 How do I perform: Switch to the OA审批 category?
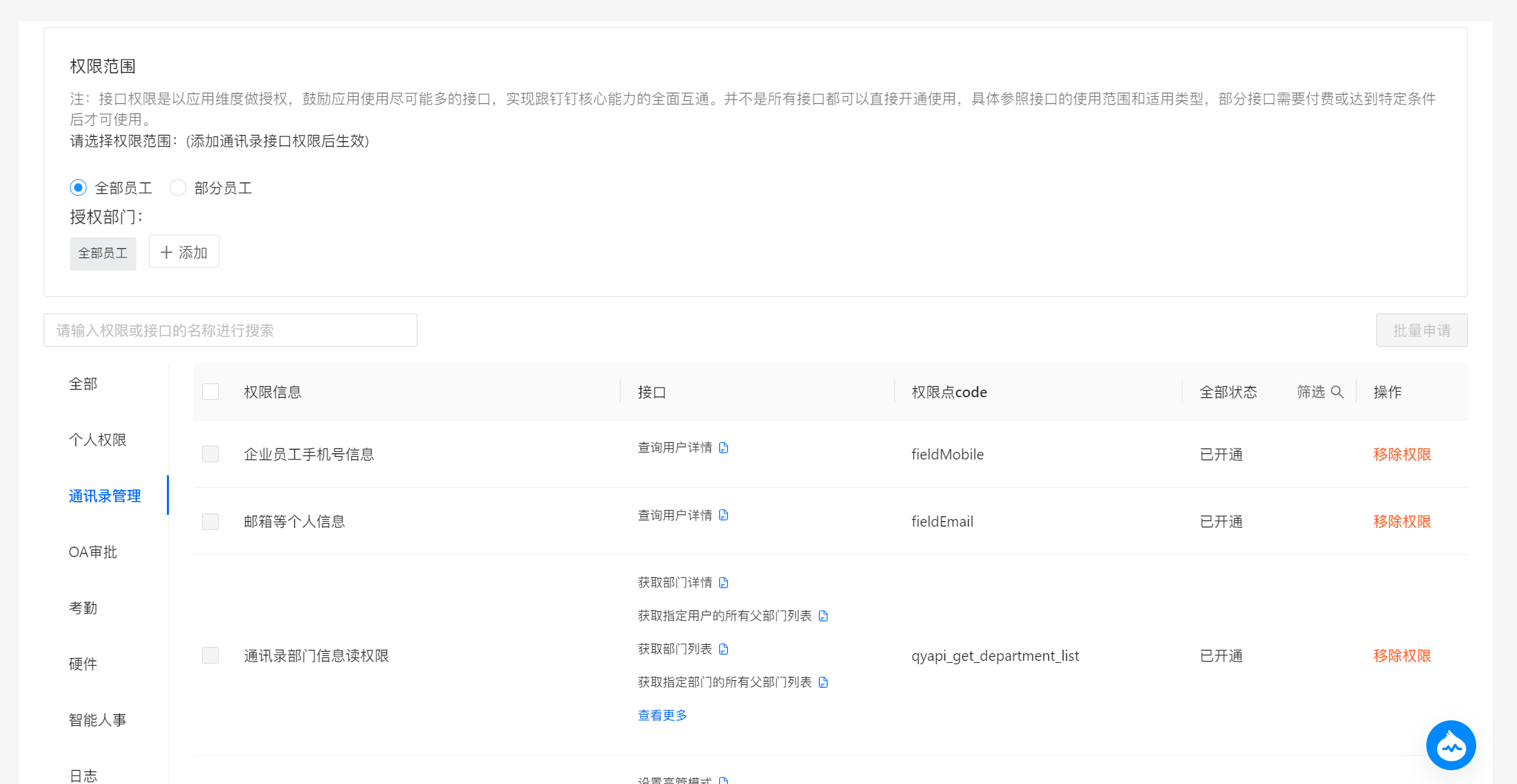point(93,552)
